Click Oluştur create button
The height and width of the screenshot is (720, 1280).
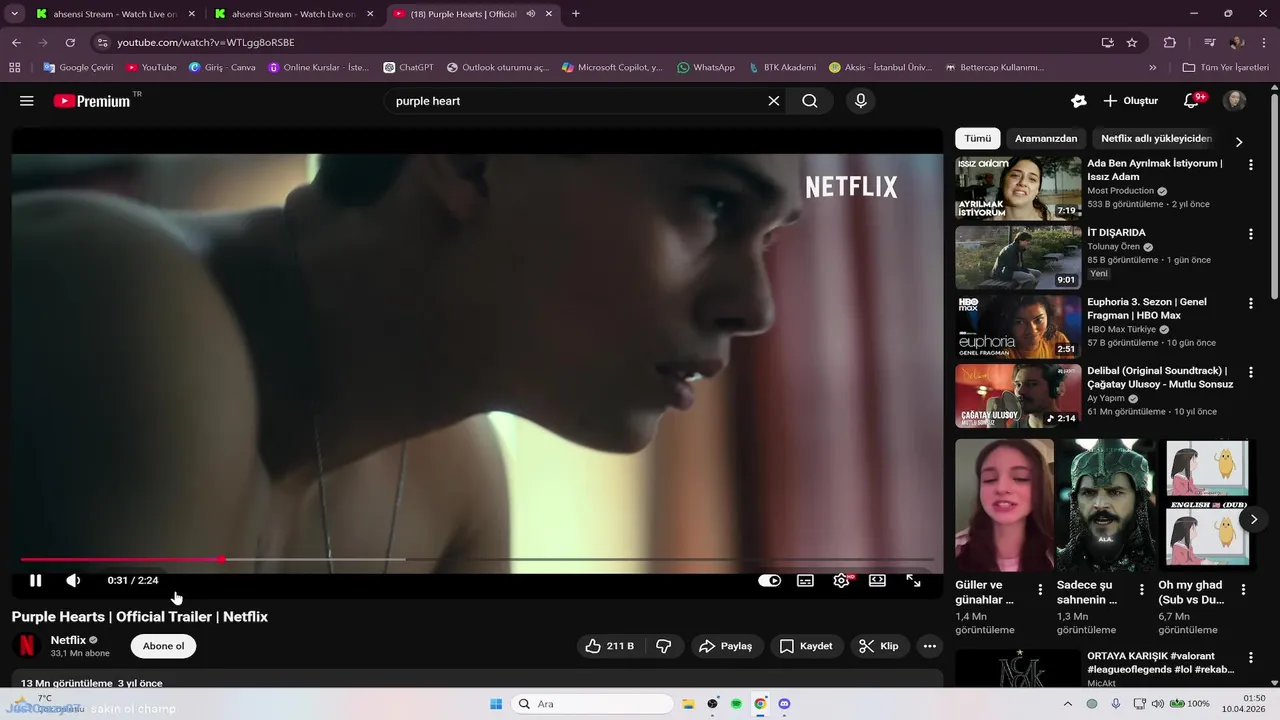coord(1130,101)
